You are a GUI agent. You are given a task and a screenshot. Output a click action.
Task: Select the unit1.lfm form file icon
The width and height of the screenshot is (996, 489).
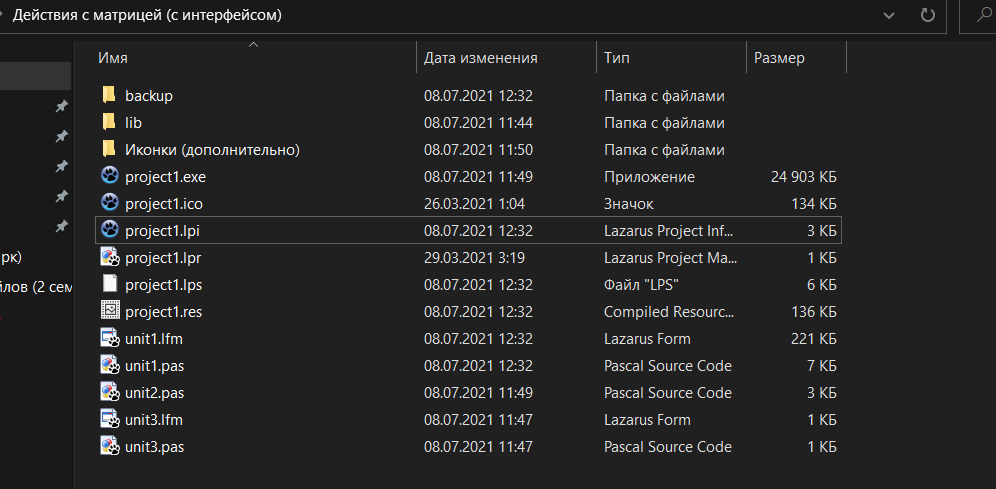110,339
